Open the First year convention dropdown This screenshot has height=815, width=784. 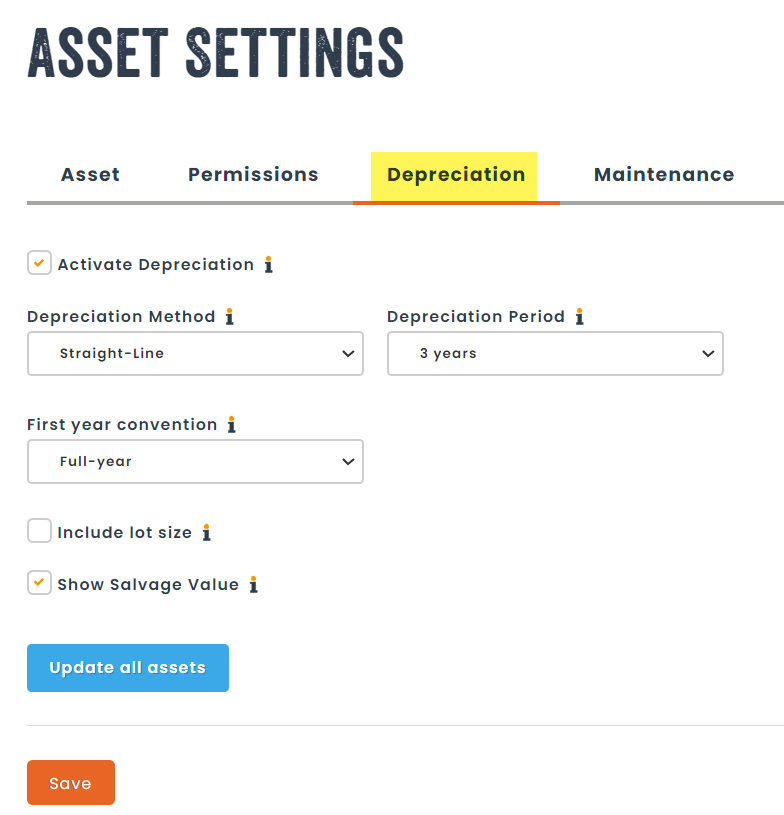click(195, 462)
